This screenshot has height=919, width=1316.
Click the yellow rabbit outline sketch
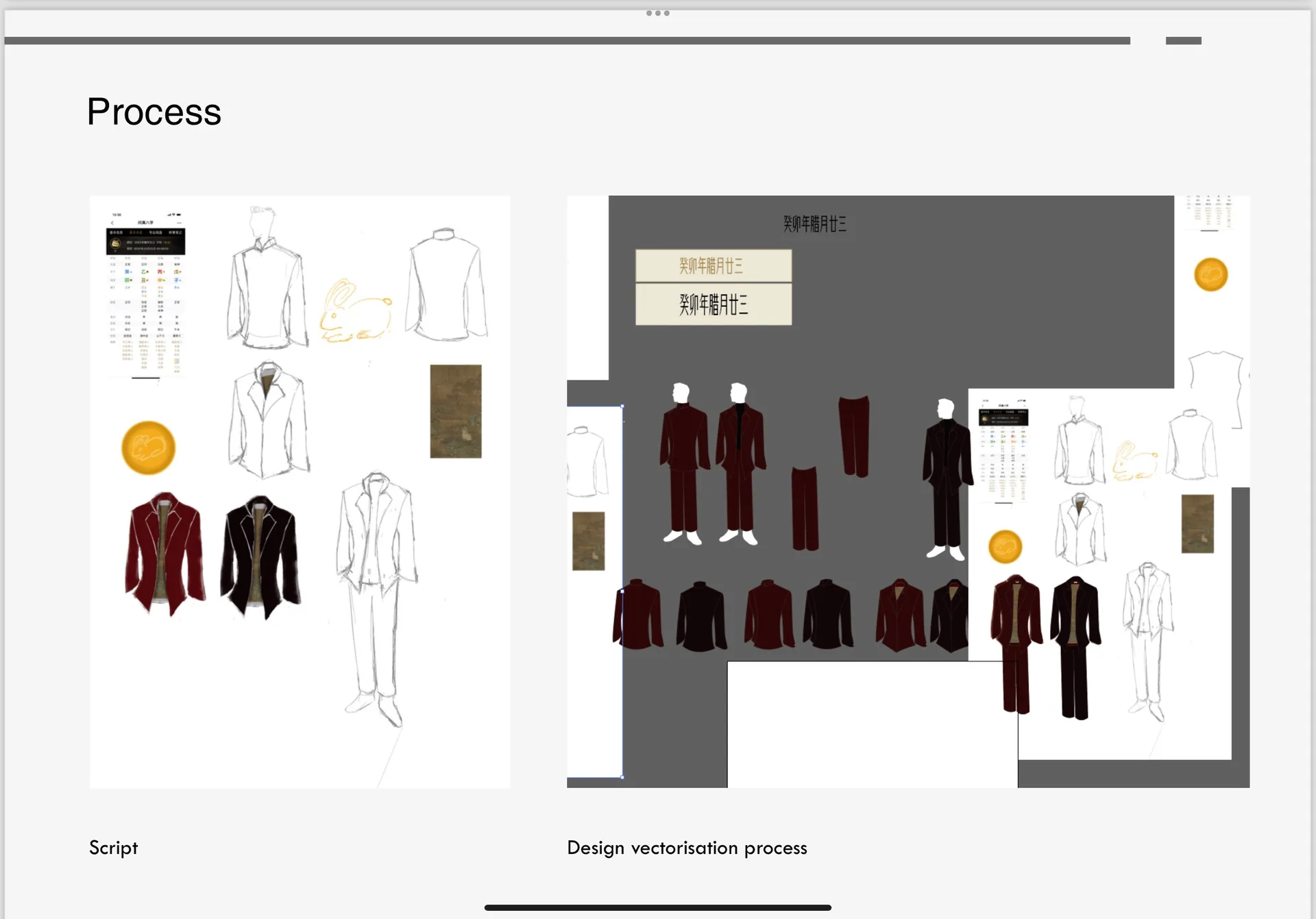click(x=354, y=312)
